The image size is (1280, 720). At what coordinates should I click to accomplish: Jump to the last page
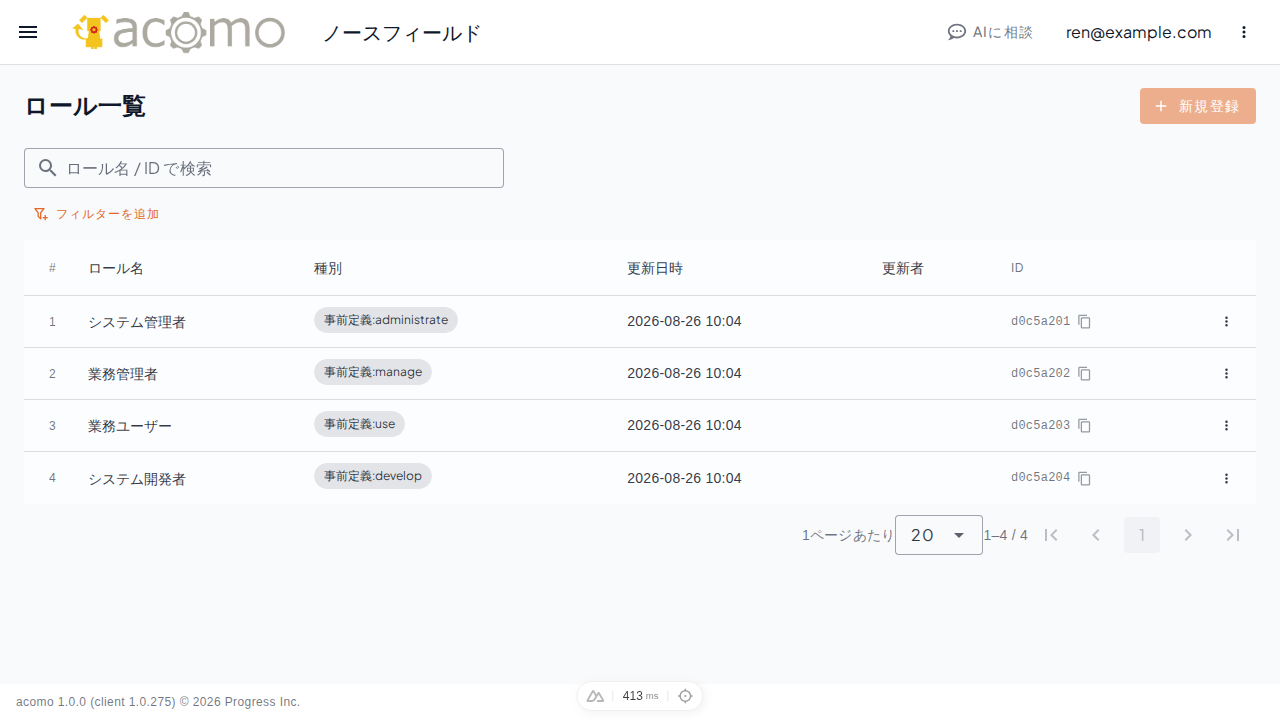click(x=1233, y=535)
